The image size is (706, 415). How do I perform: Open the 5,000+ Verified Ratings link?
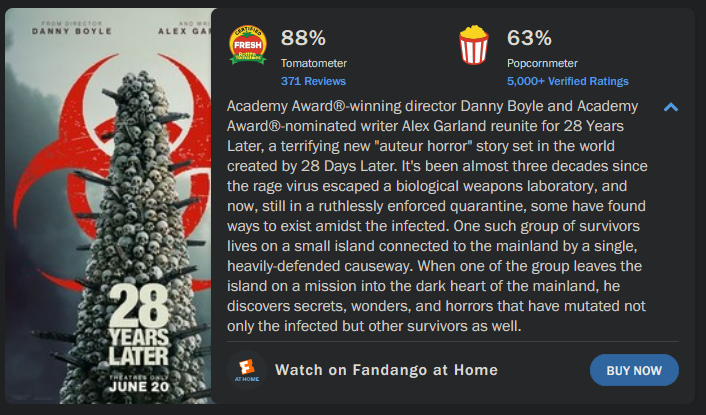(568, 81)
